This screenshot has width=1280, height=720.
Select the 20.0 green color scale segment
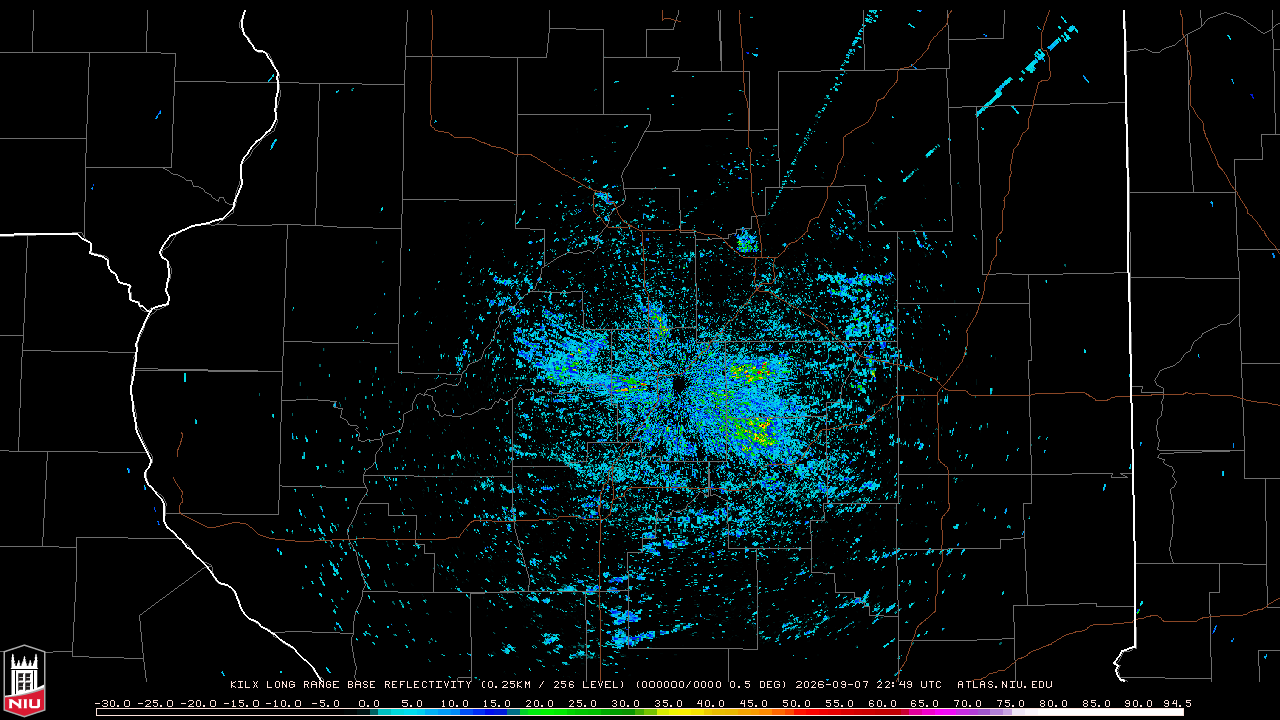[539, 712]
